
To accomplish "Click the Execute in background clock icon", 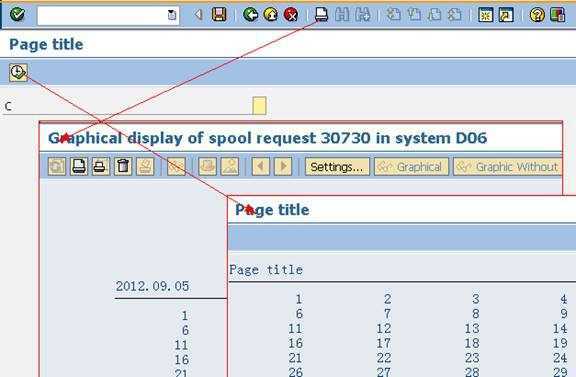I will point(18,72).
